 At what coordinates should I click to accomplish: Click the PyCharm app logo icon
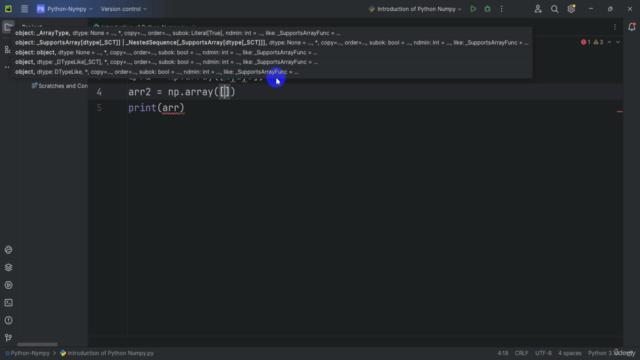coord(8,9)
